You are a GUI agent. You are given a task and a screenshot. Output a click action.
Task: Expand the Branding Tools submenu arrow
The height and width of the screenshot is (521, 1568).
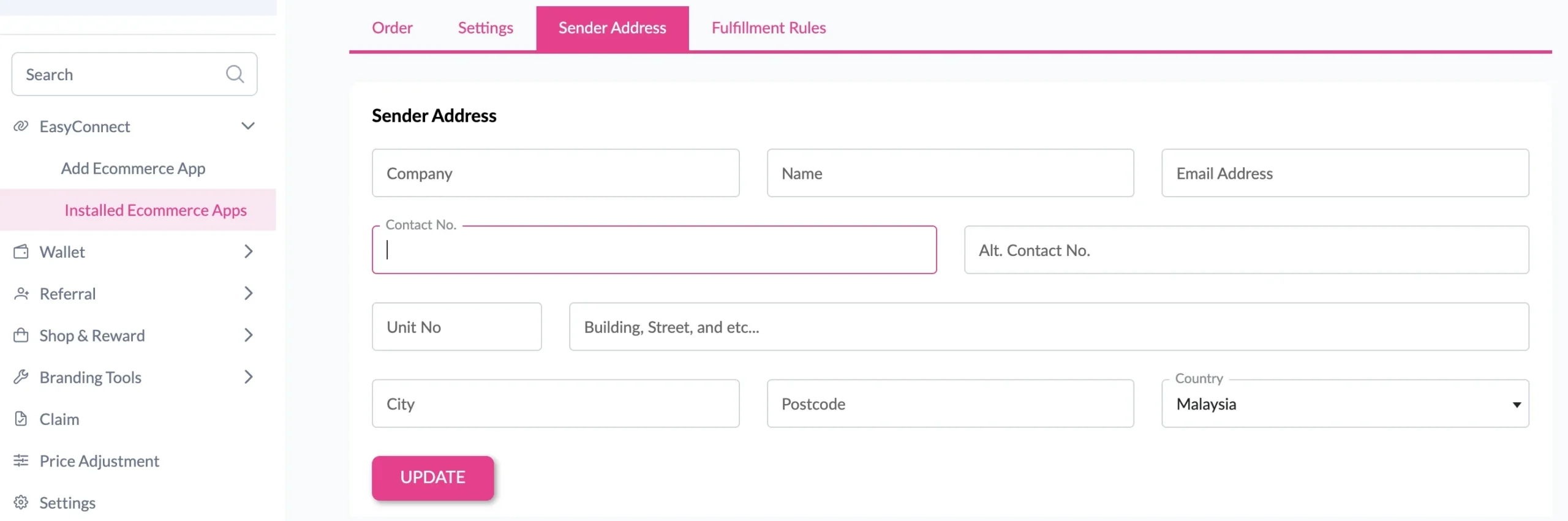pyautogui.click(x=248, y=377)
